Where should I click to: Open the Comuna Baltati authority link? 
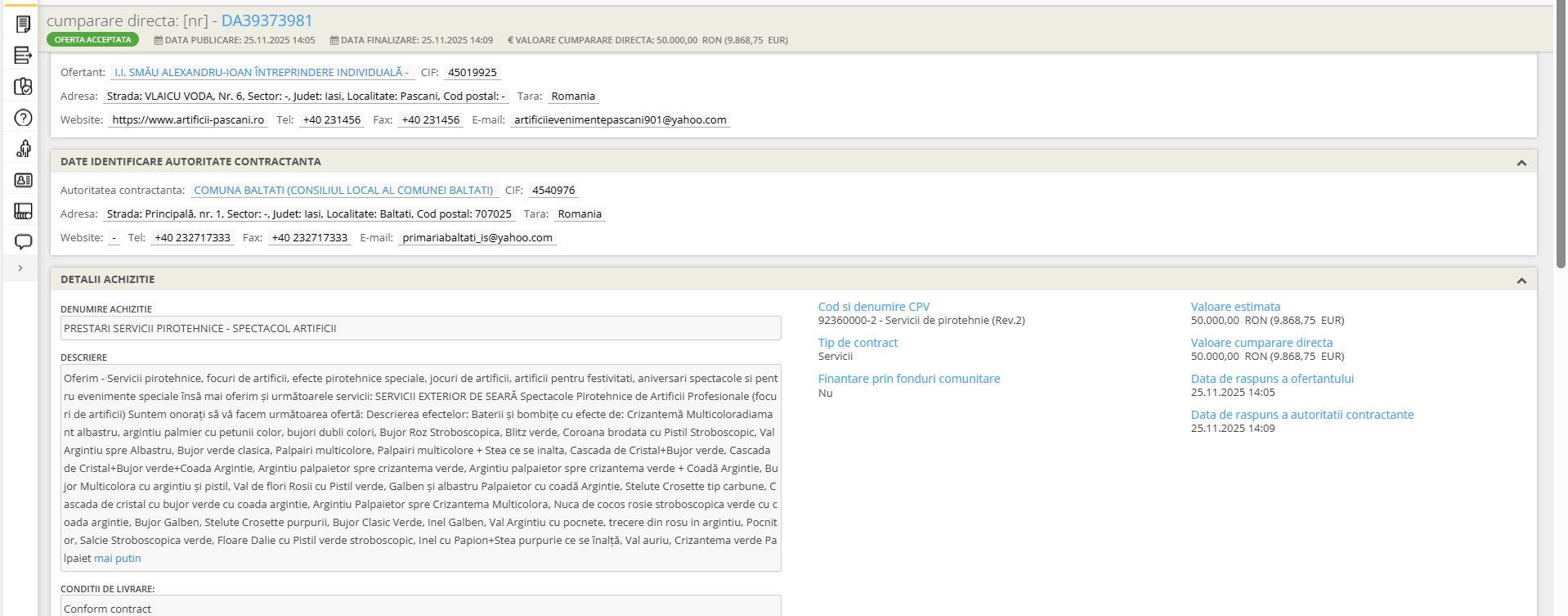[343, 191]
